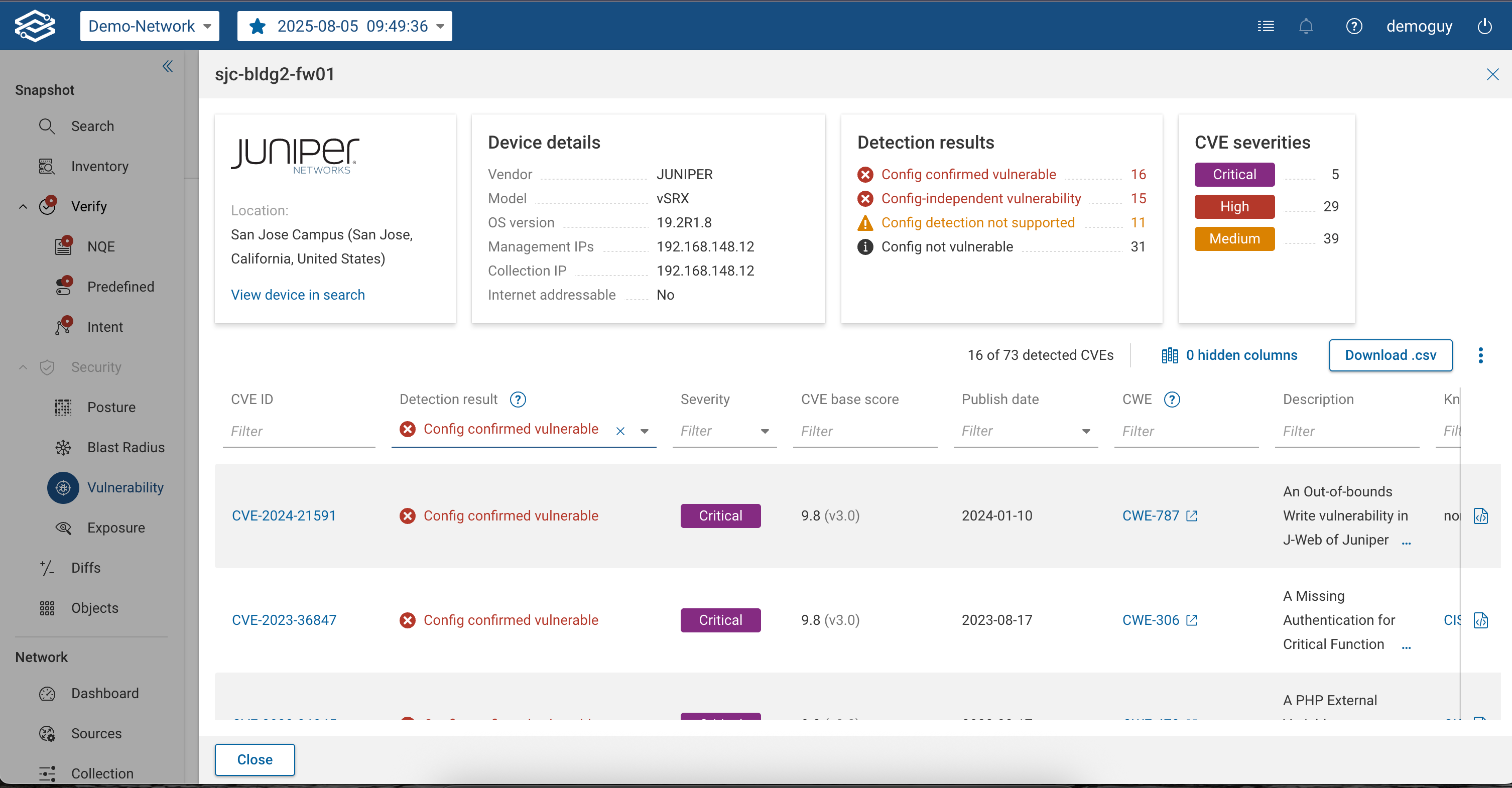Open the Severity filter dropdown
The image size is (1512, 788).
click(x=764, y=431)
